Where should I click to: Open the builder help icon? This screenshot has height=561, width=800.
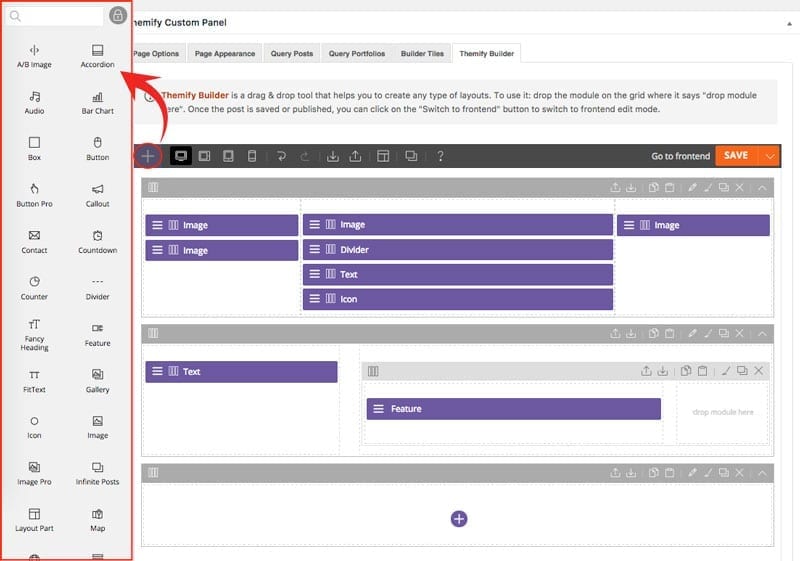click(x=440, y=156)
